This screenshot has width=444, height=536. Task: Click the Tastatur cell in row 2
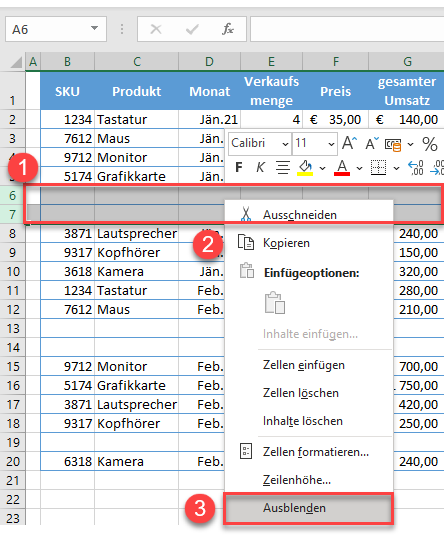pyautogui.click(x=136, y=120)
